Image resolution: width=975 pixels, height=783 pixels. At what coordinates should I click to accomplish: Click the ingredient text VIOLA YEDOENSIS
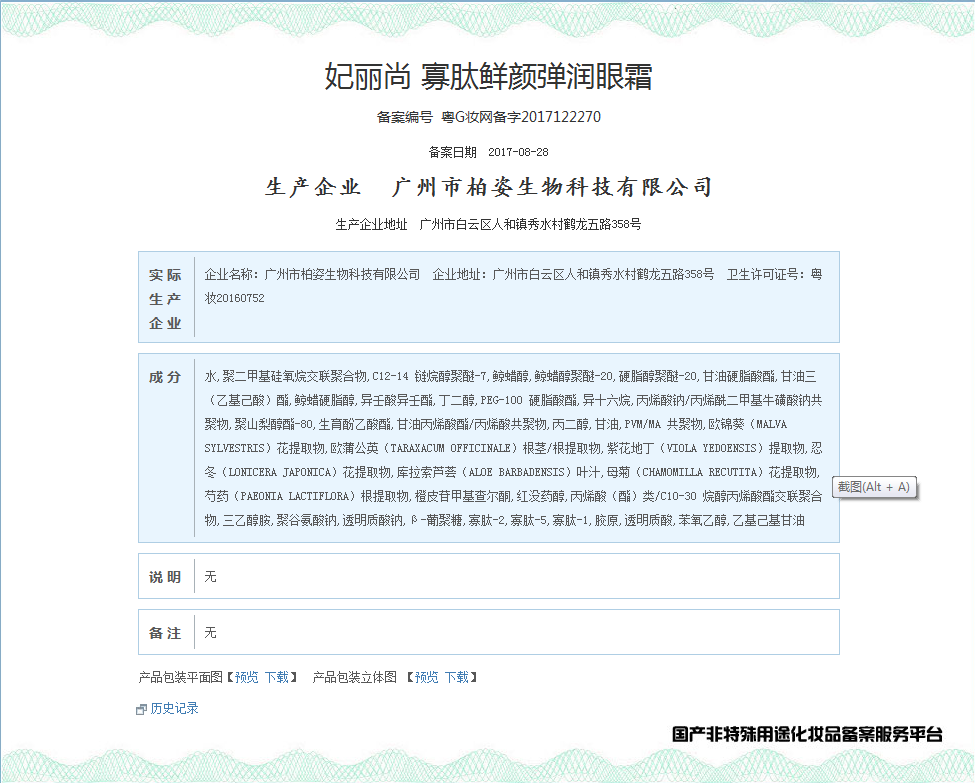click(711, 448)
